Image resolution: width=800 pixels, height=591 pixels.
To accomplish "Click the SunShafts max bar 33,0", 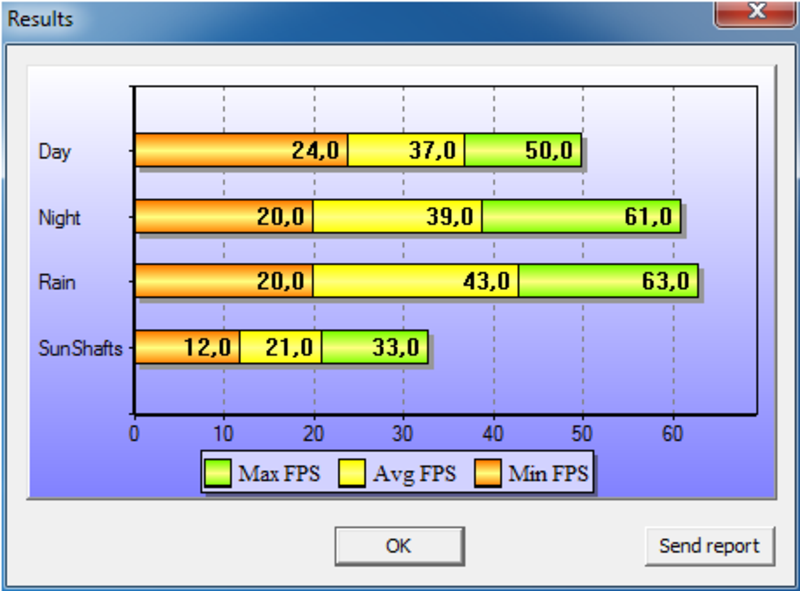I will tap(375, 347).
